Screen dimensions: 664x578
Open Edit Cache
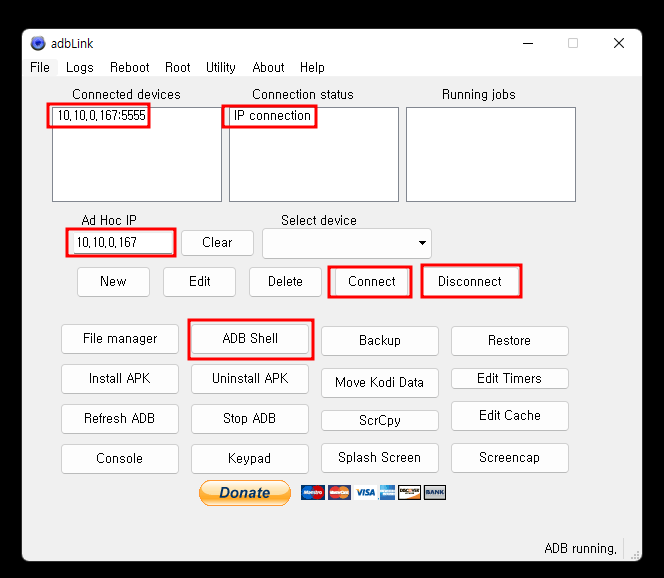coord(510,416)
